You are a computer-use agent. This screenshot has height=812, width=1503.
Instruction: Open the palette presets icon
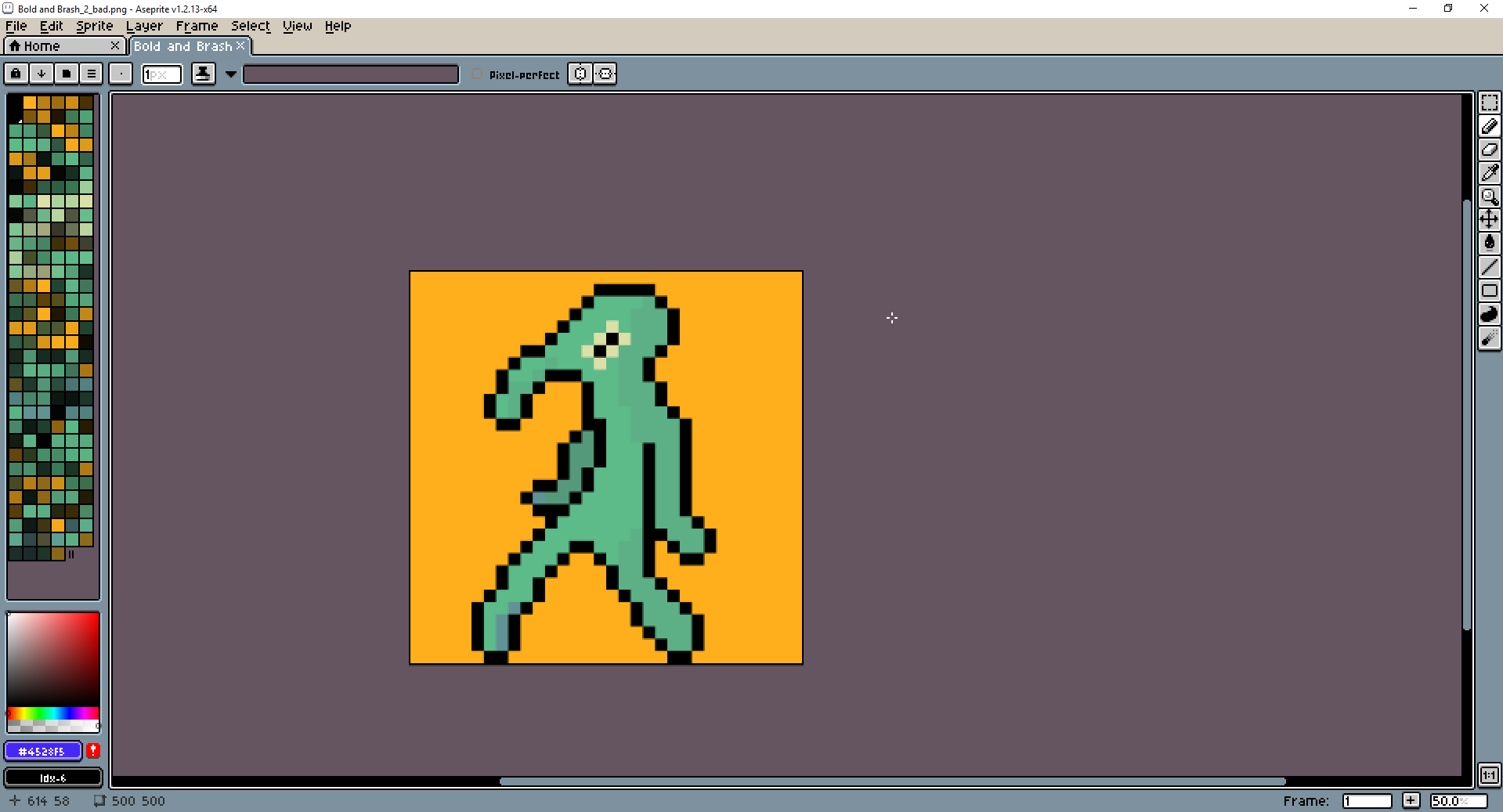tap(67, 74)
